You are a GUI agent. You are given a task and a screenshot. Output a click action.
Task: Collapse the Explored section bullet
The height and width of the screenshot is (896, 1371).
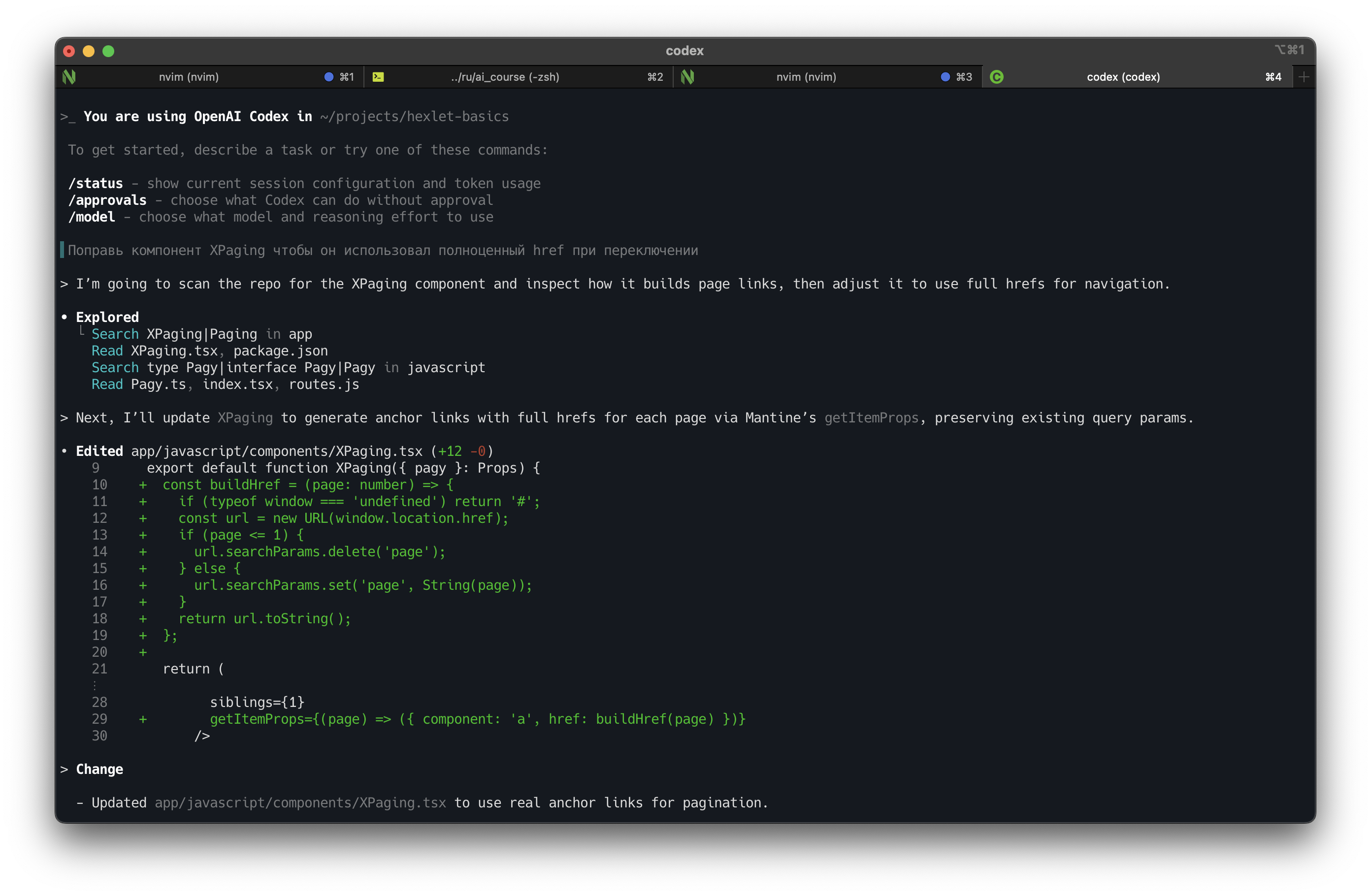(65, 317)
